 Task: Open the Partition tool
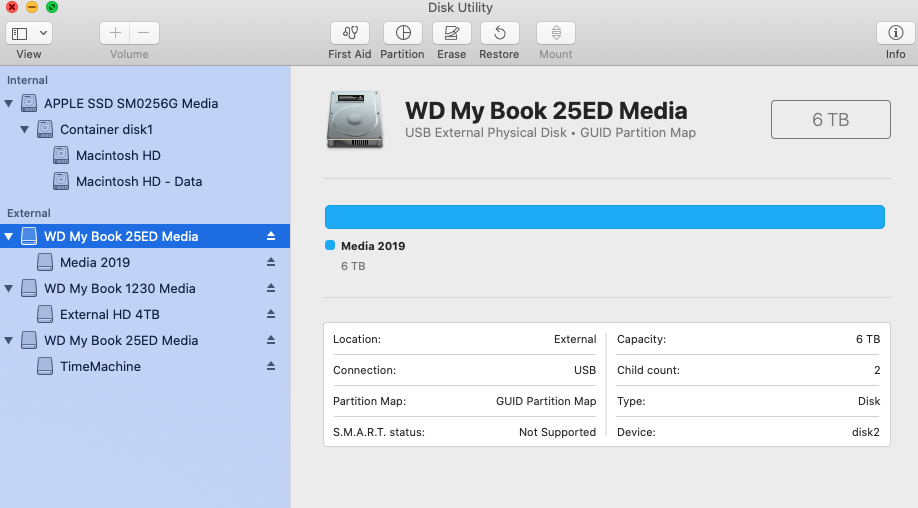[403, 33]
